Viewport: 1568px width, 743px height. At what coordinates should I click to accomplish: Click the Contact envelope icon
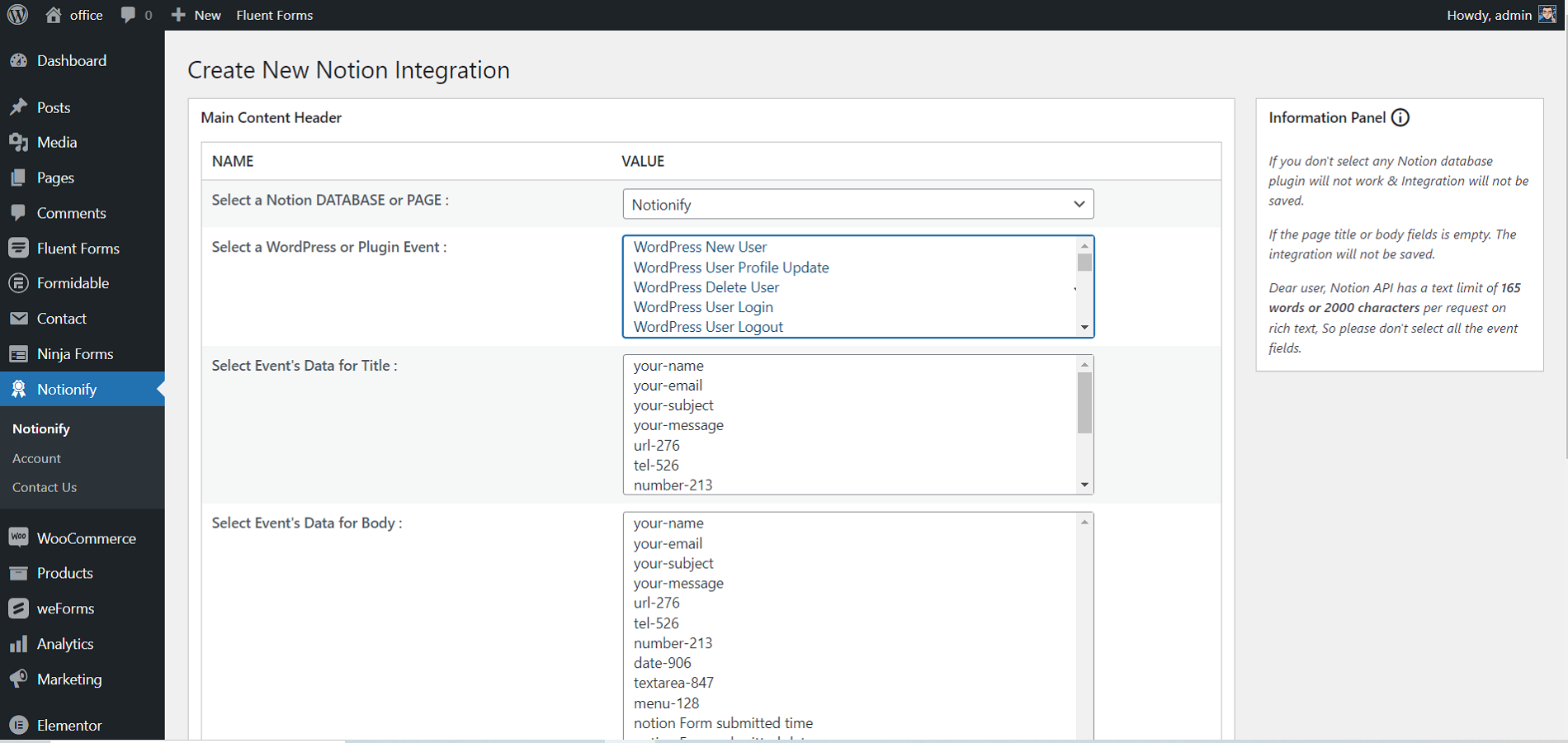tap(18, 319)
